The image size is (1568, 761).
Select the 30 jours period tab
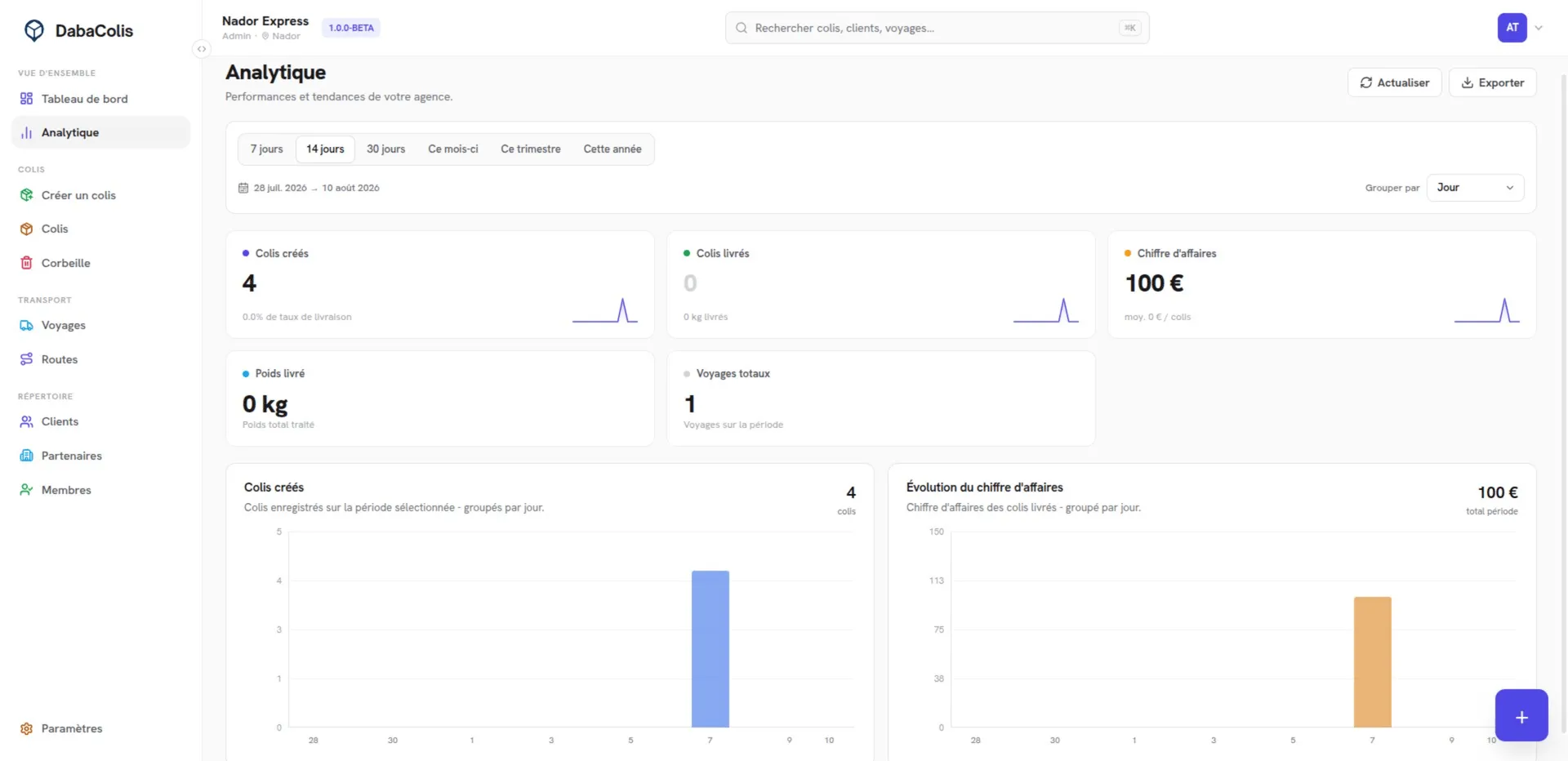pyautogui.click(x=385, y=149)
